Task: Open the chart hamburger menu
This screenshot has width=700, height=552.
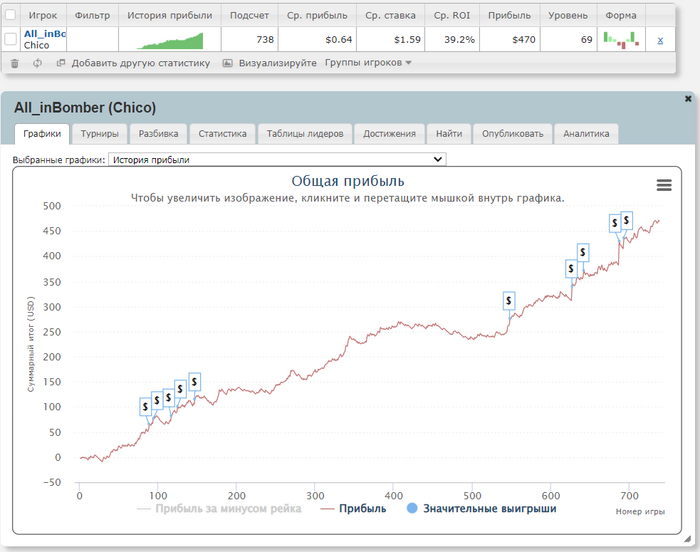Action: [x=664, y=185]
